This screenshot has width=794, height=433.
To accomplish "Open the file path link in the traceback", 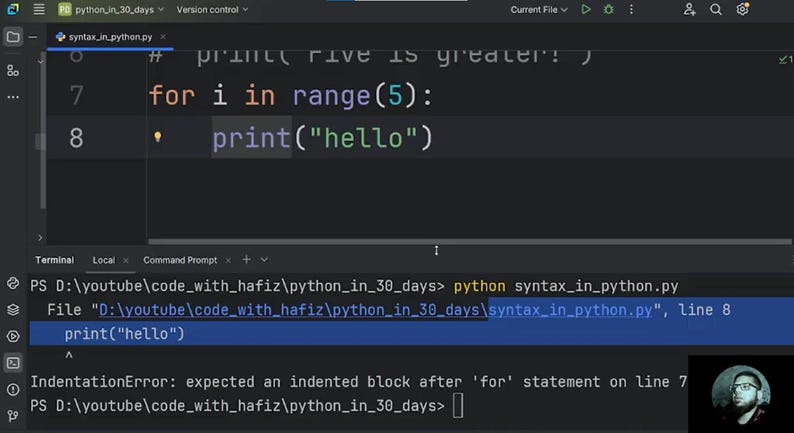I will (x=375, y=309).
